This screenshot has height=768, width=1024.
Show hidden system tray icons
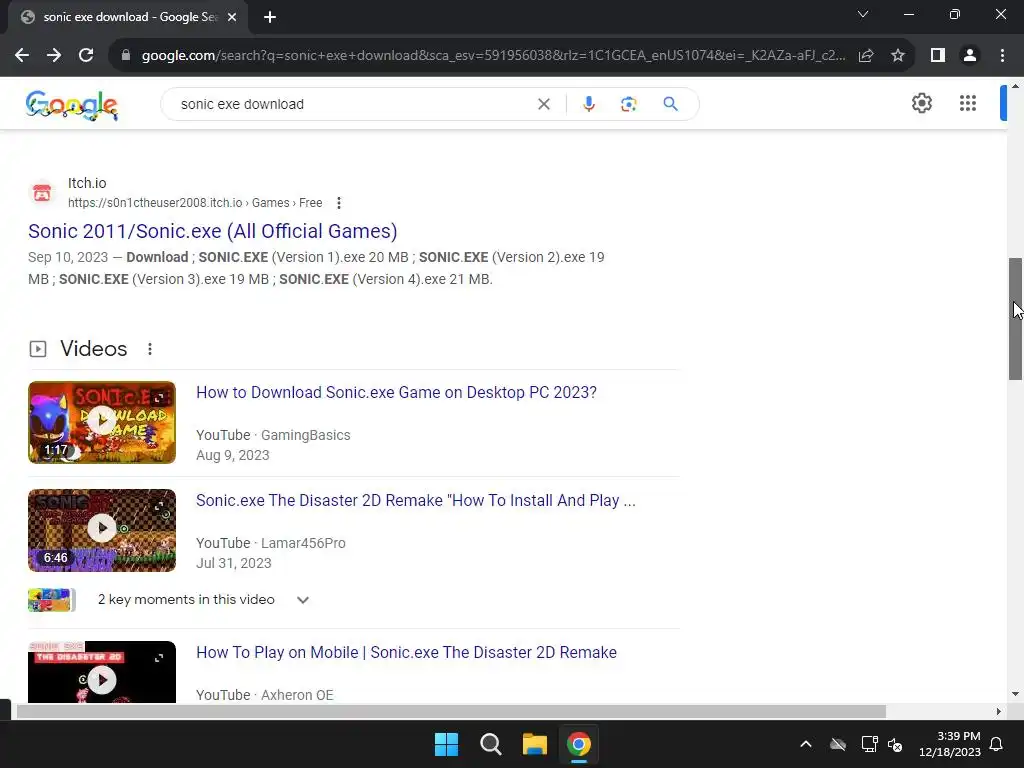(806, 744)
